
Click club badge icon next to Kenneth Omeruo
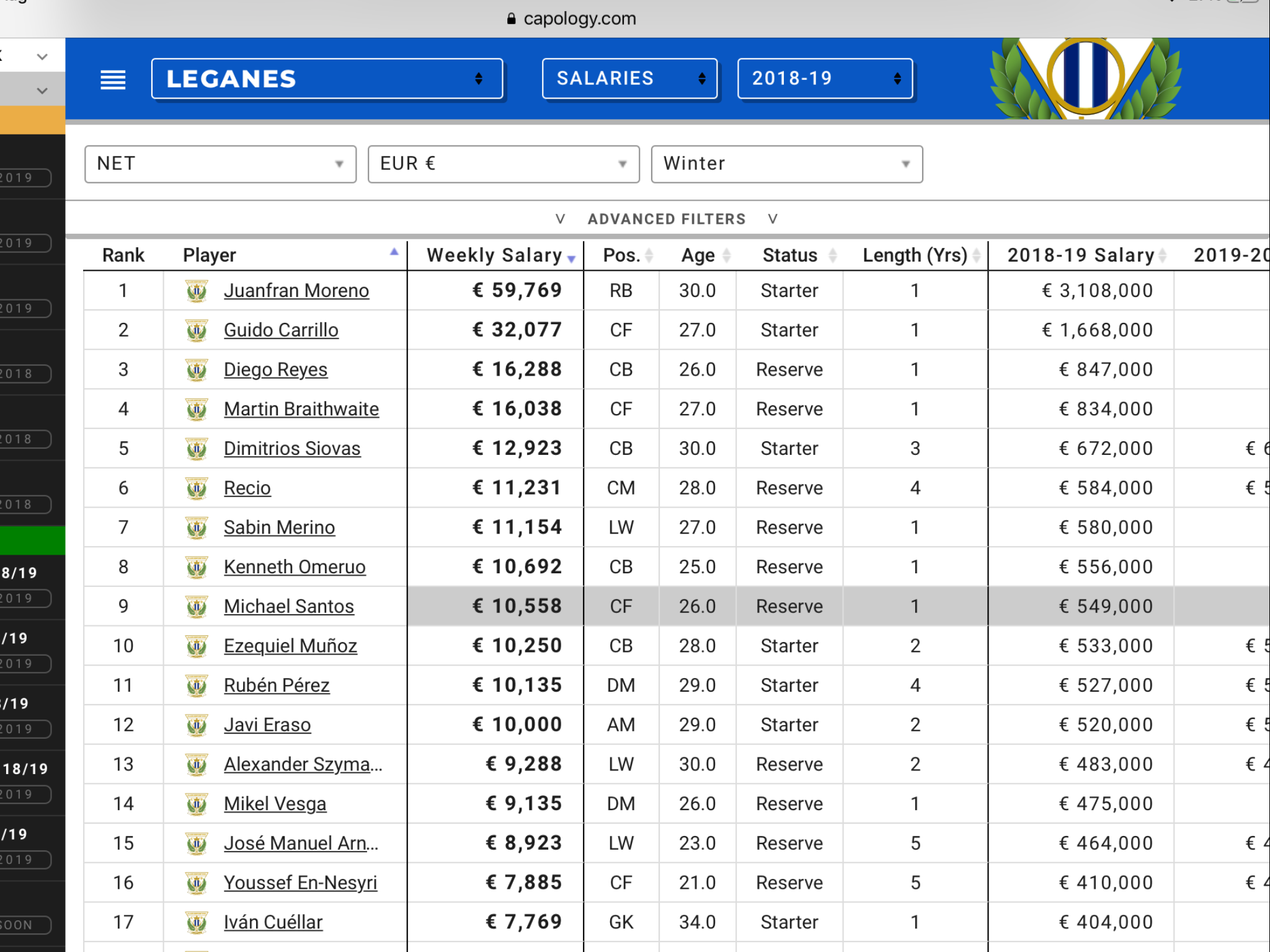197,567
